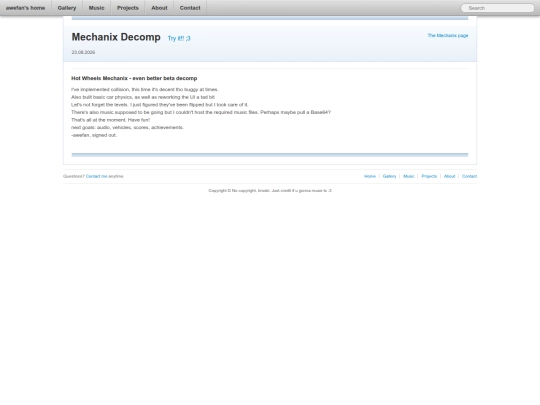Screen dimensions: 540x405
Task: Go to Projects in the footer links
Action: 429,176
